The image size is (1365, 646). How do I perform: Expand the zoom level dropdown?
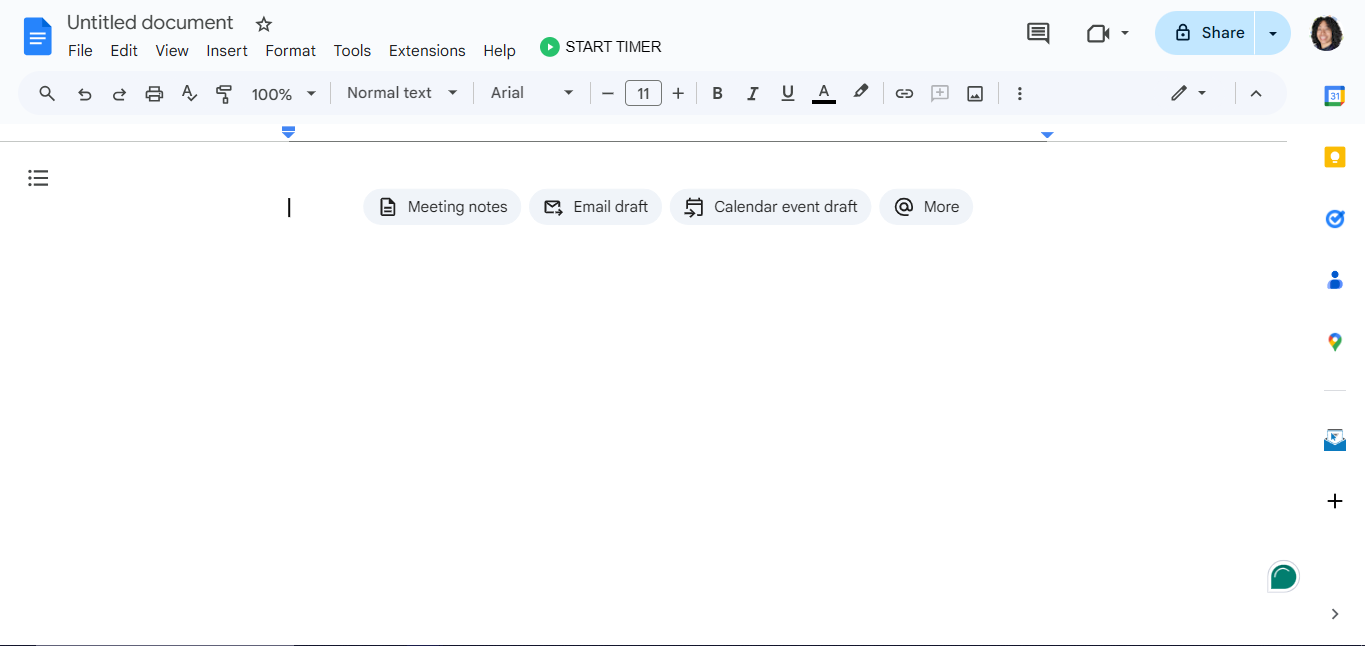pos(284,94)
